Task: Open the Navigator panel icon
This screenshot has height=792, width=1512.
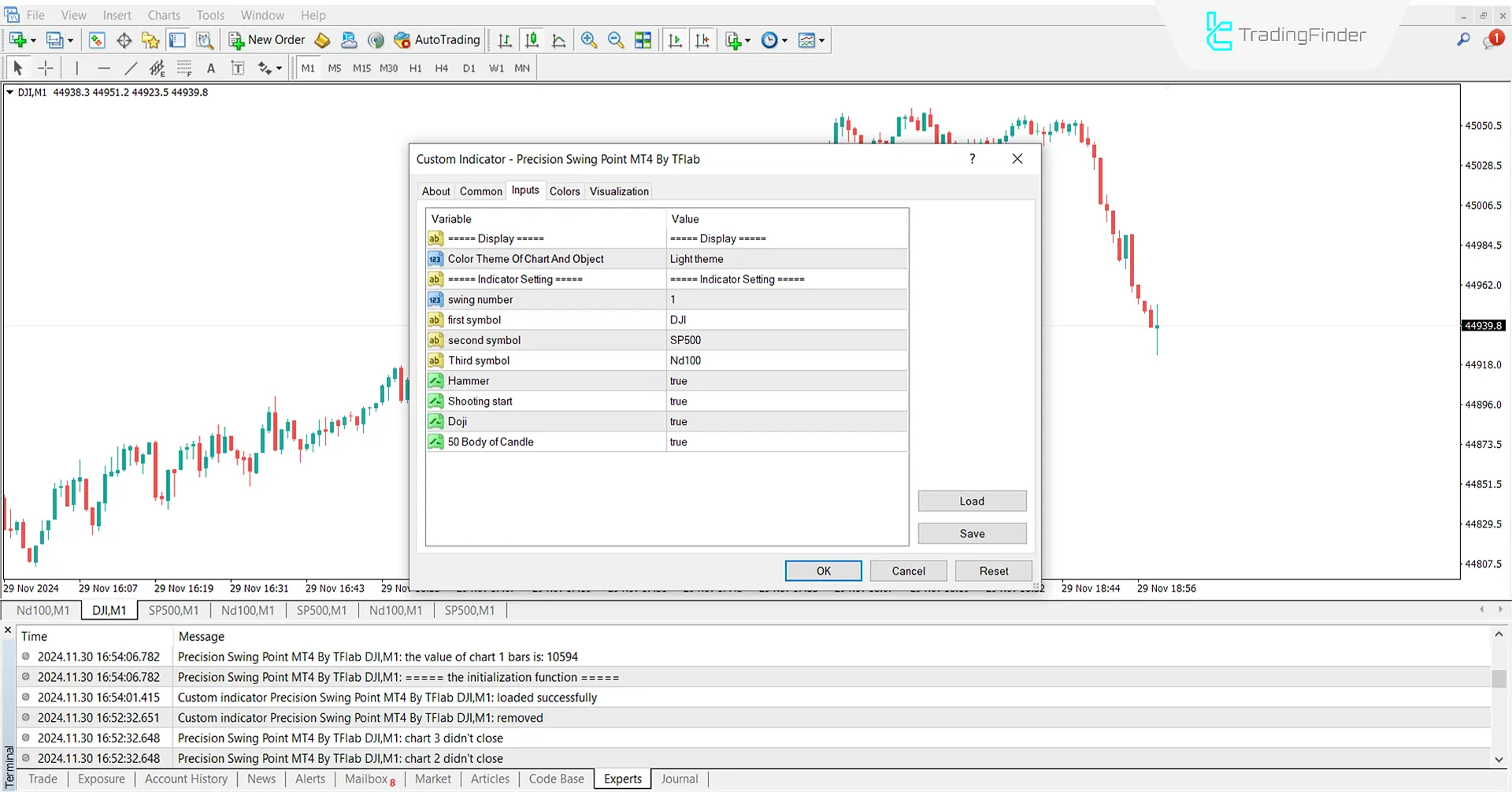Action: (177, 40)
